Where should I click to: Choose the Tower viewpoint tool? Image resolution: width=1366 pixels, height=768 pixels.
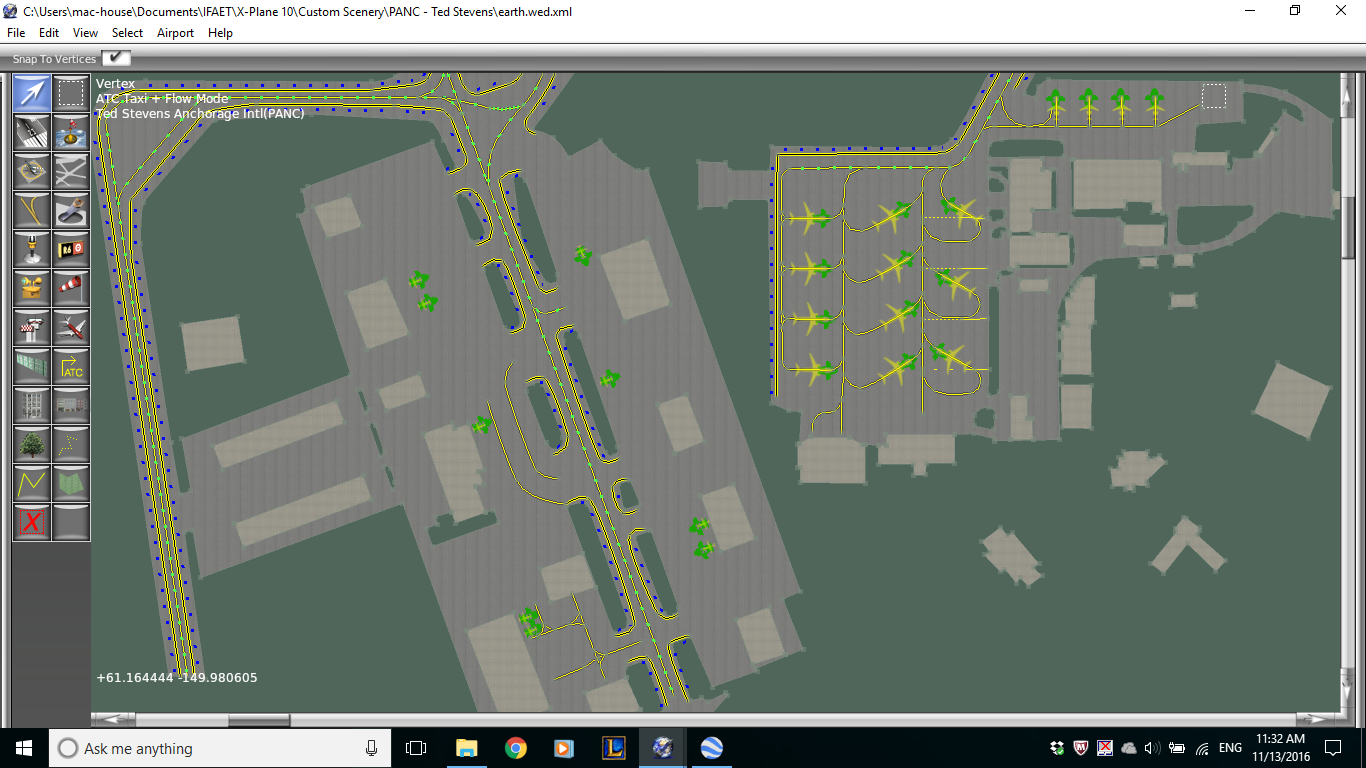[32, 327]
